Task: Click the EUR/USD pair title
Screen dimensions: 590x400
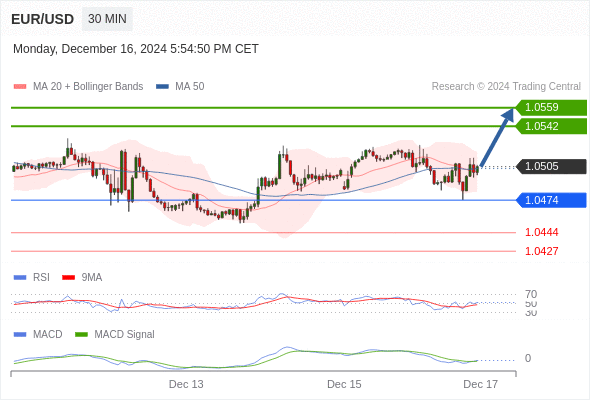Action: coord(43,19)
